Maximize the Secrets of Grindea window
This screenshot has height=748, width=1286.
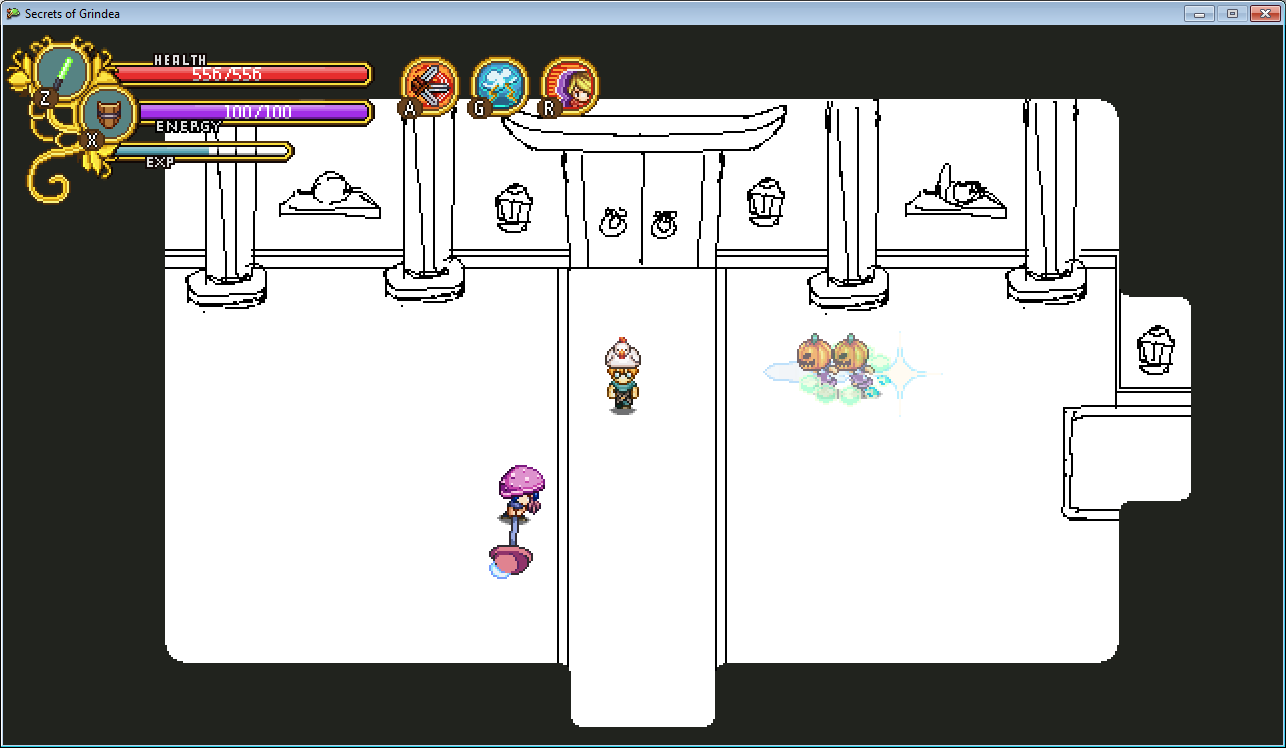pyautogui.click(x=1232, y=13)
